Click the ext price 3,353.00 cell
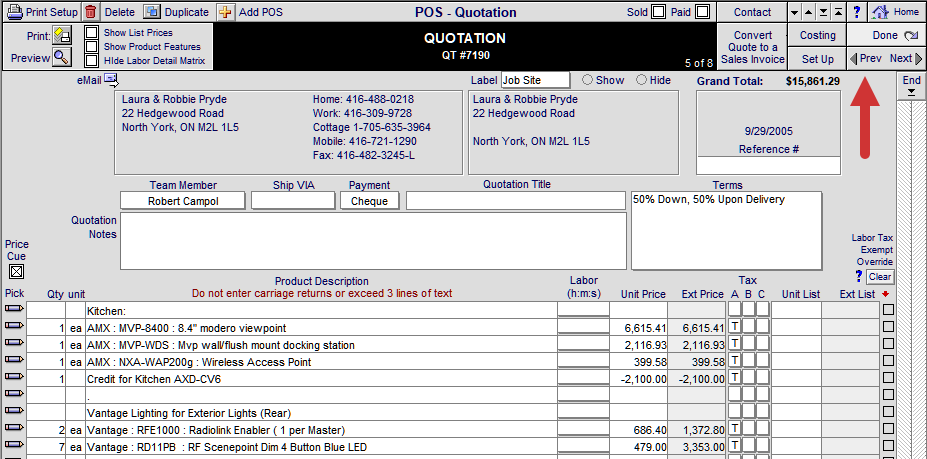 pos(696,447)
